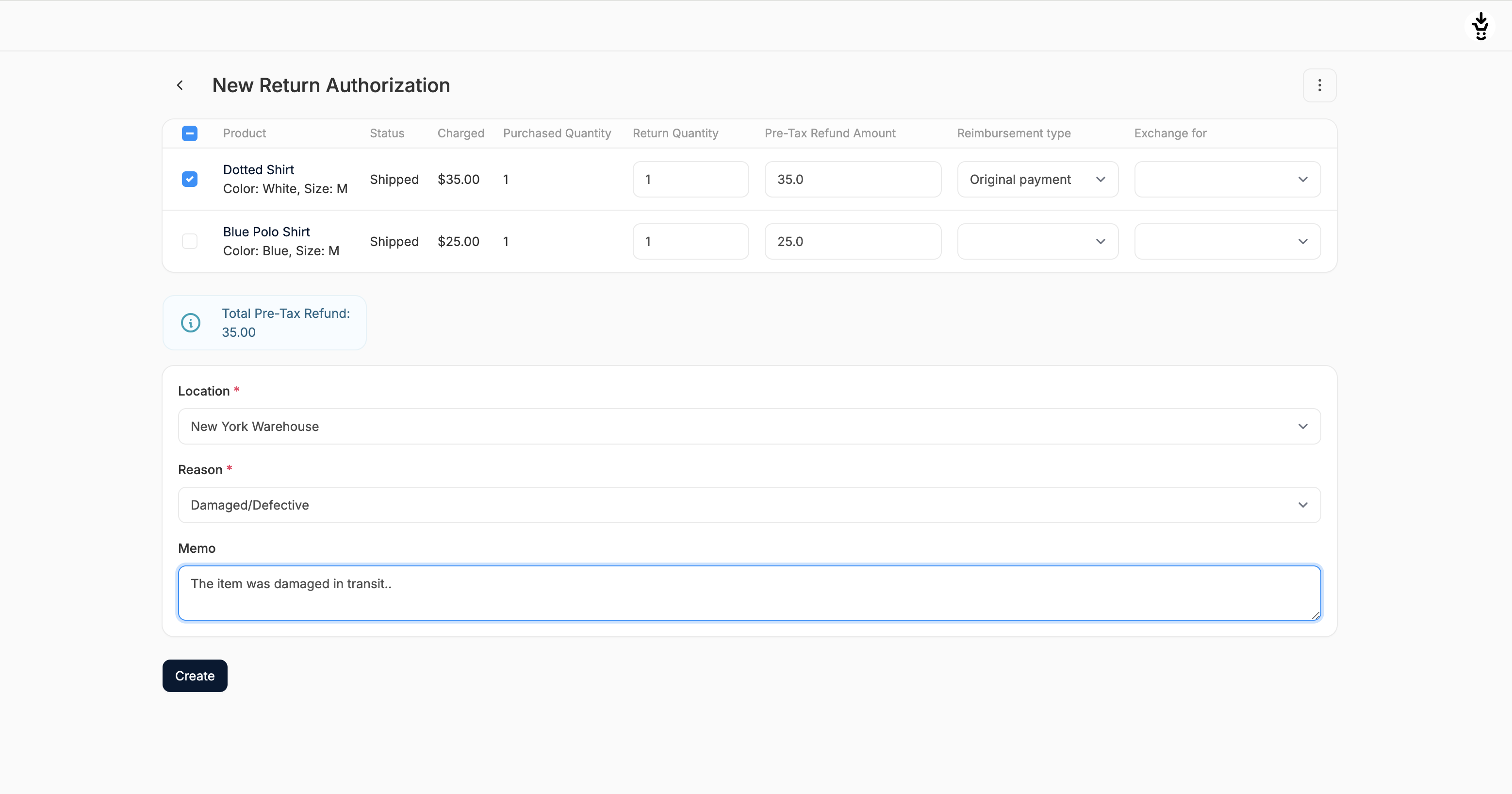Click the back arrow beside page title
This screenshot has width=1512, height=794.
[180, 86]
